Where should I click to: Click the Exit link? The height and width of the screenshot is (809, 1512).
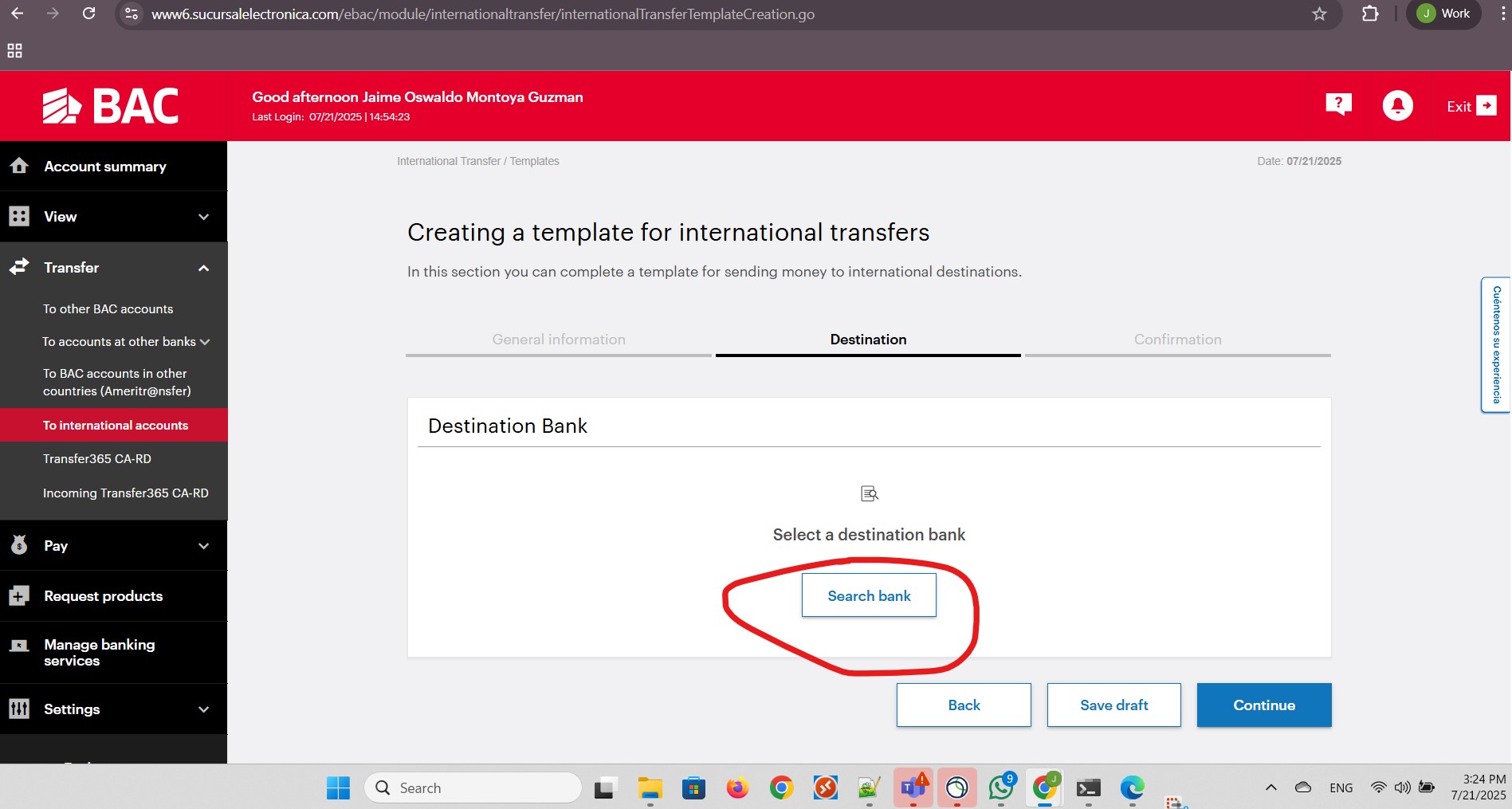tap(1459, 106)
